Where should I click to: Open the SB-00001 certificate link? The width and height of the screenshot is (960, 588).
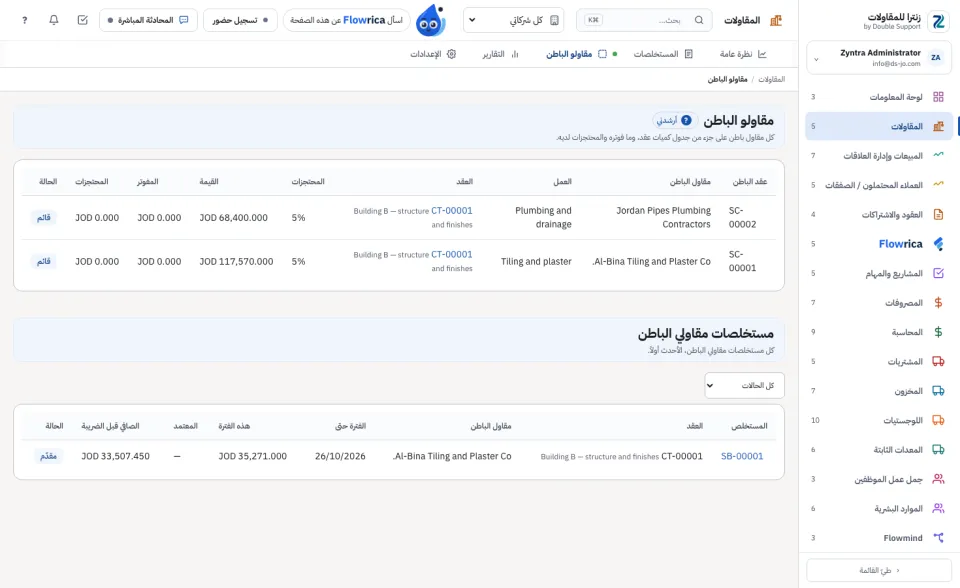(742, 456)
